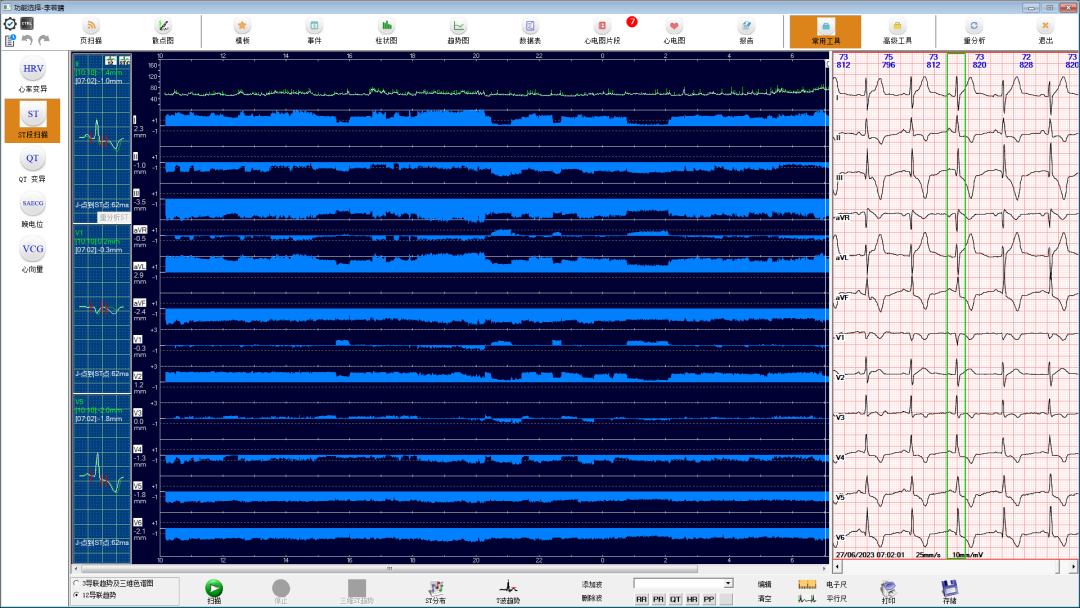Click the V1 lead label in trend
The width and height of the screenshot is (1080, 608).
coord(138,339)
